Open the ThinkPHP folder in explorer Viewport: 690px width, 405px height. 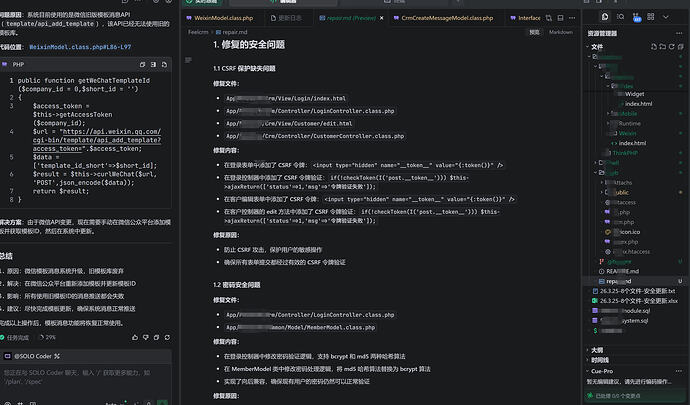coord(624,153)
